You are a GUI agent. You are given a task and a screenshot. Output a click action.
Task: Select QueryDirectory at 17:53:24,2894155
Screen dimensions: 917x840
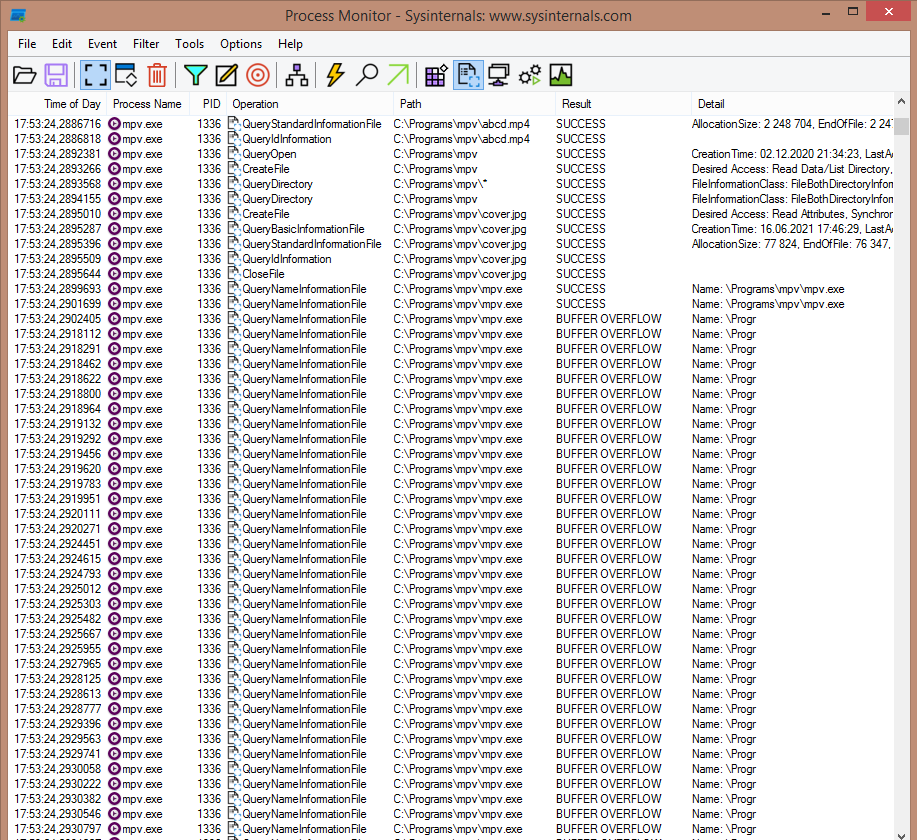pyautogui.click(x=277, y=199)
